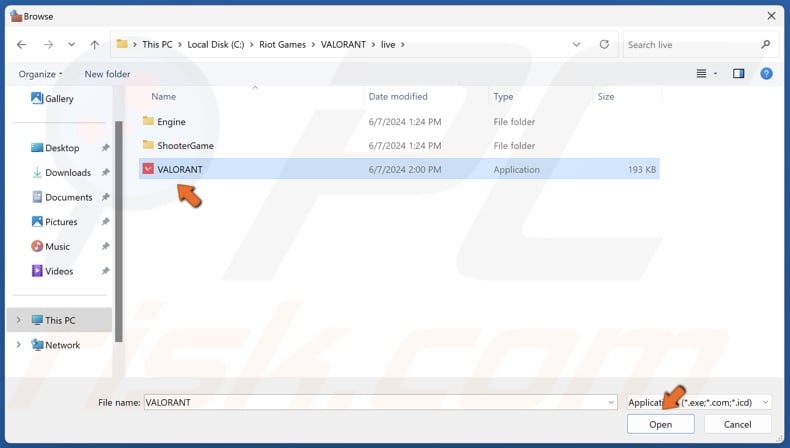Click the pin icon next to Downloads
Screen dimensions: 790x448
point(105,172)
